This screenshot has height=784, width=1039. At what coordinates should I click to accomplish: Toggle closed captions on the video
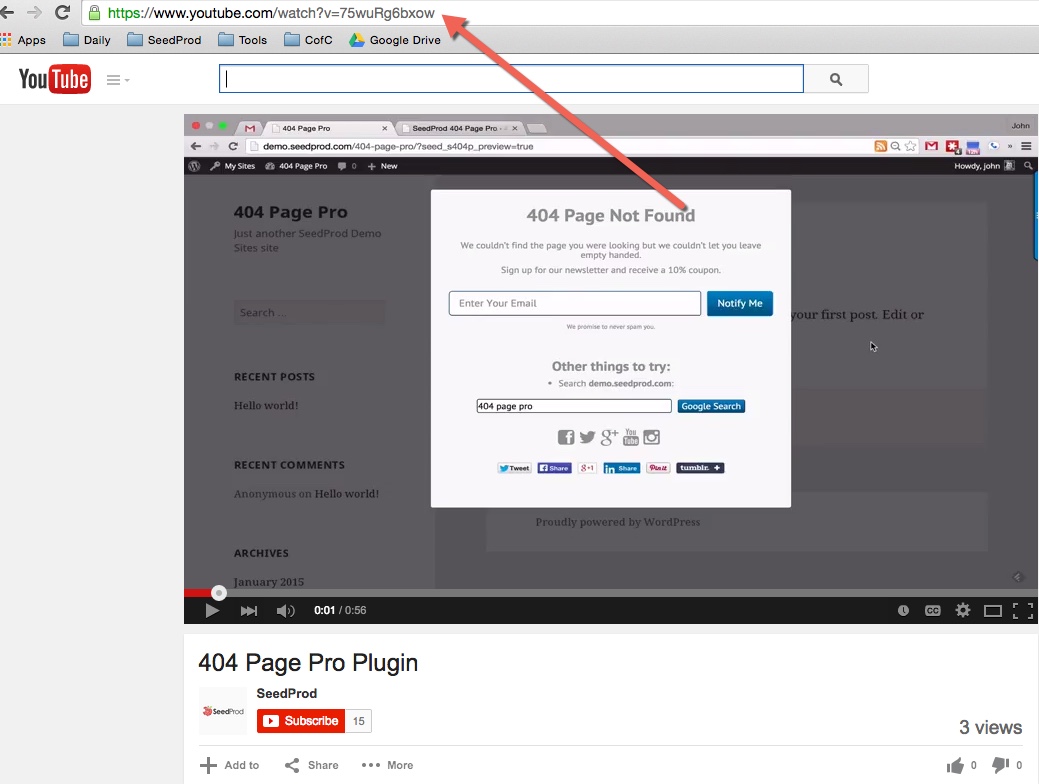(x=932, y=610)
